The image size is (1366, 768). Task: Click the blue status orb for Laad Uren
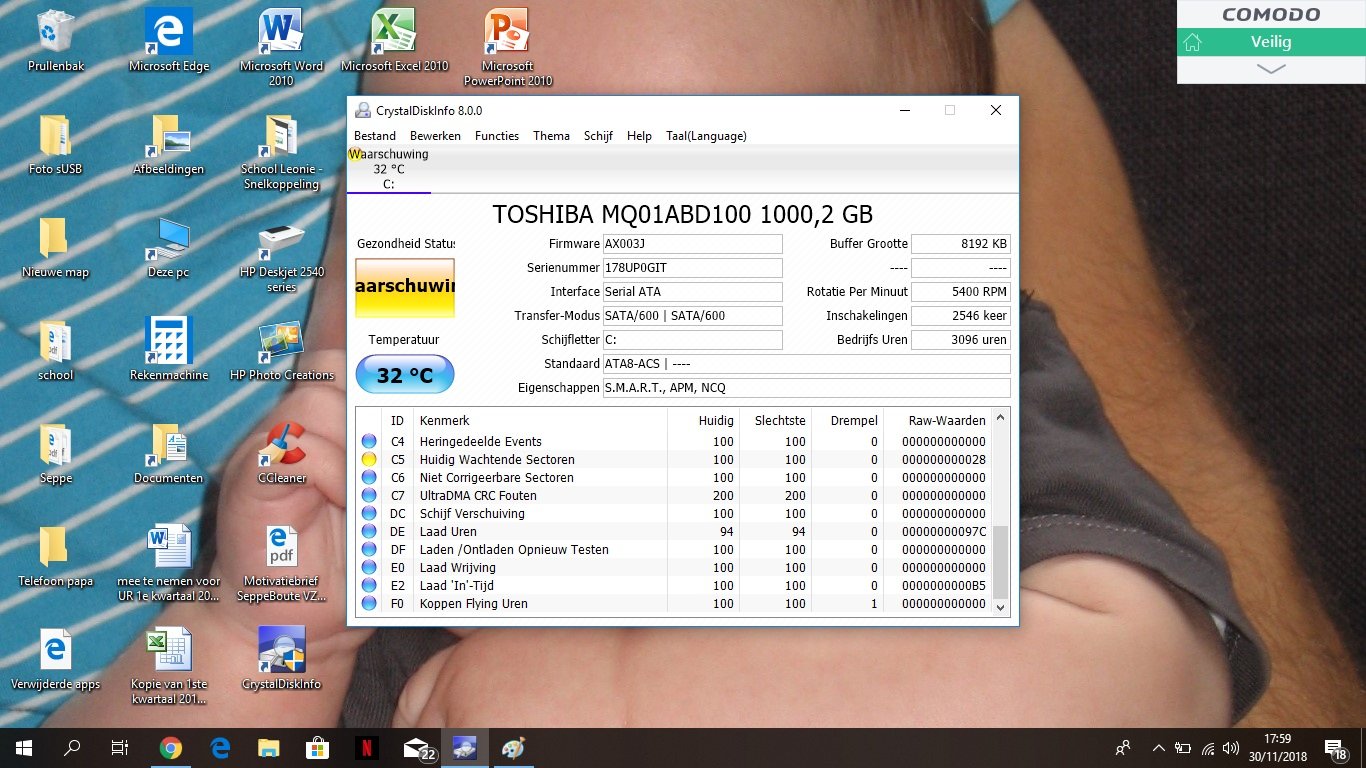[369, 532]
